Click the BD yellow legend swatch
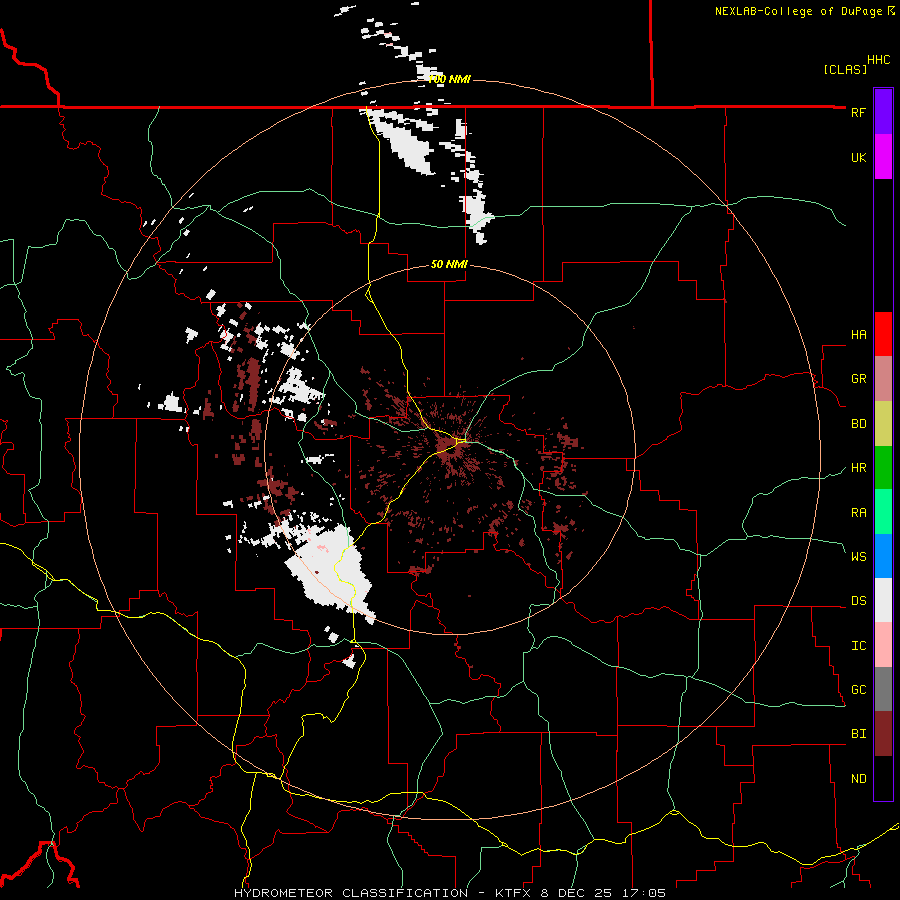900x900 pixels. [883, 424]
